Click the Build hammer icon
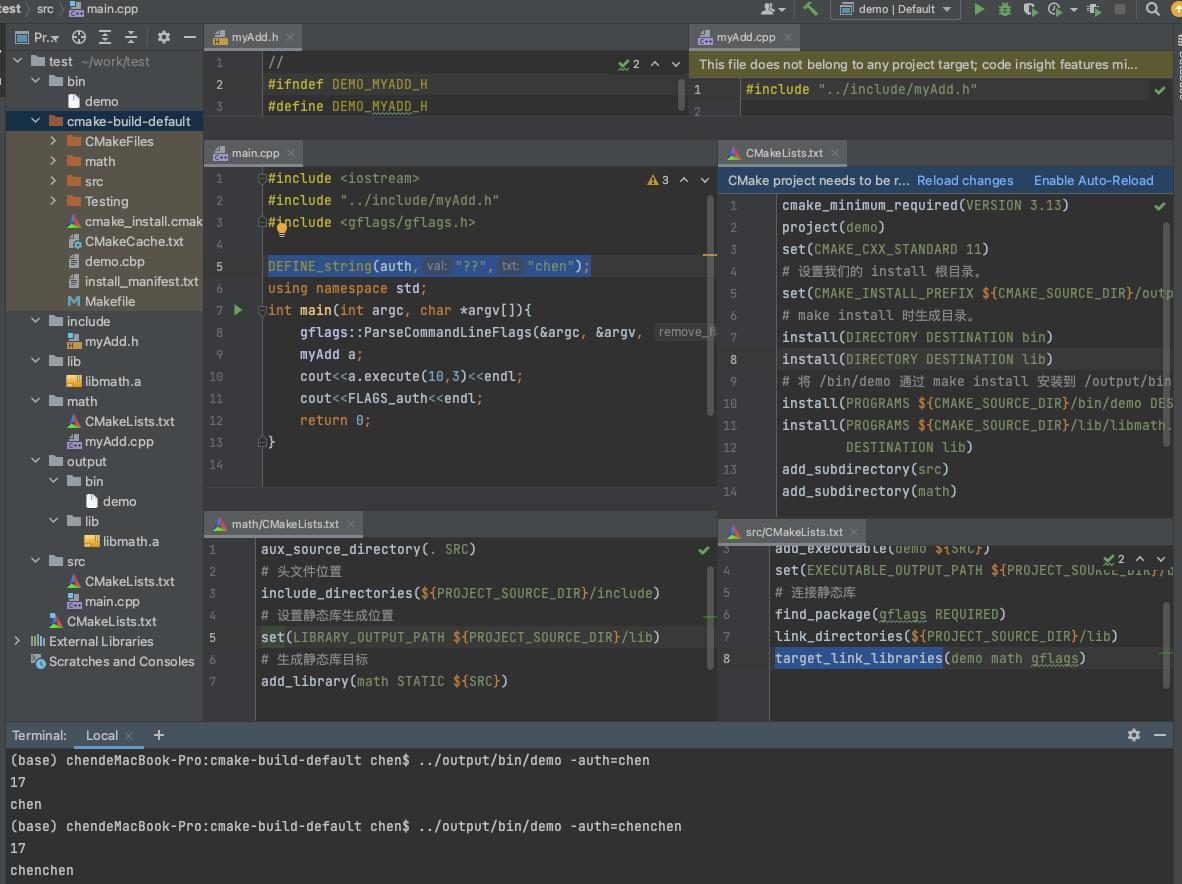1182x884 pixels. pyautogui.click(x=811, y=9)
